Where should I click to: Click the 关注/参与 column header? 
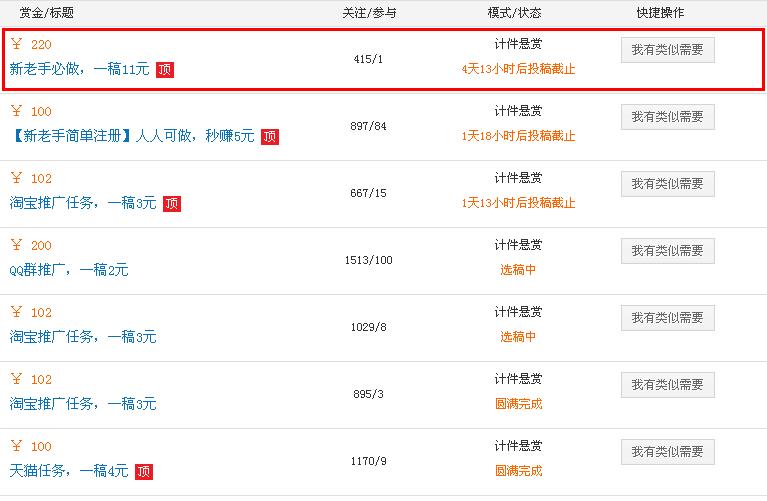pyautogui.click(x=369, y=13)
